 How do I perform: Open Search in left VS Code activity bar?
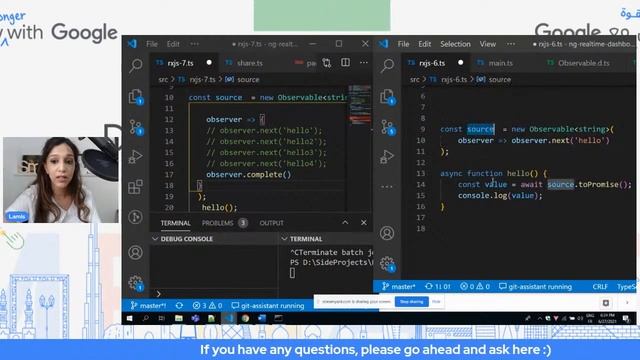point(136,65)
